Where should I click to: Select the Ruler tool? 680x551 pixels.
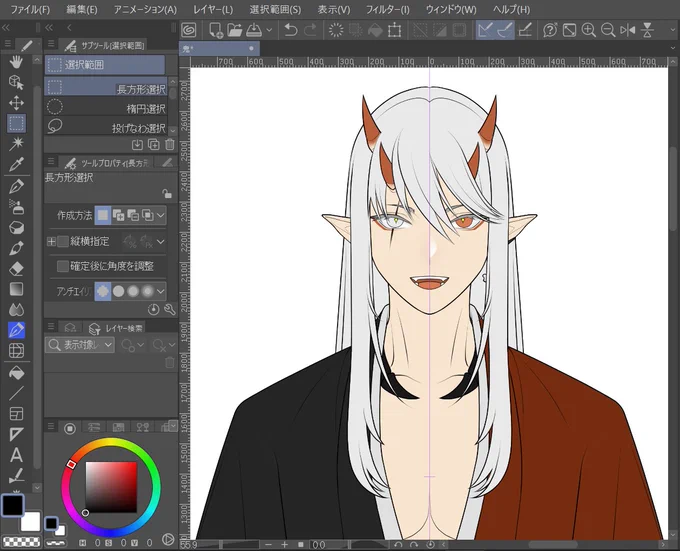click(x=16, y=434)
